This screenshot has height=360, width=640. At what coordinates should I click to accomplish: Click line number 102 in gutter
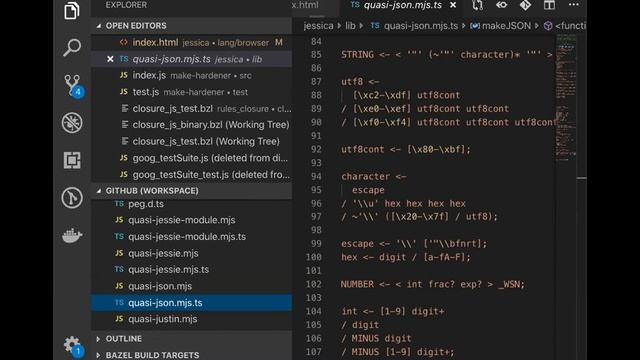(x=313, y=284)
